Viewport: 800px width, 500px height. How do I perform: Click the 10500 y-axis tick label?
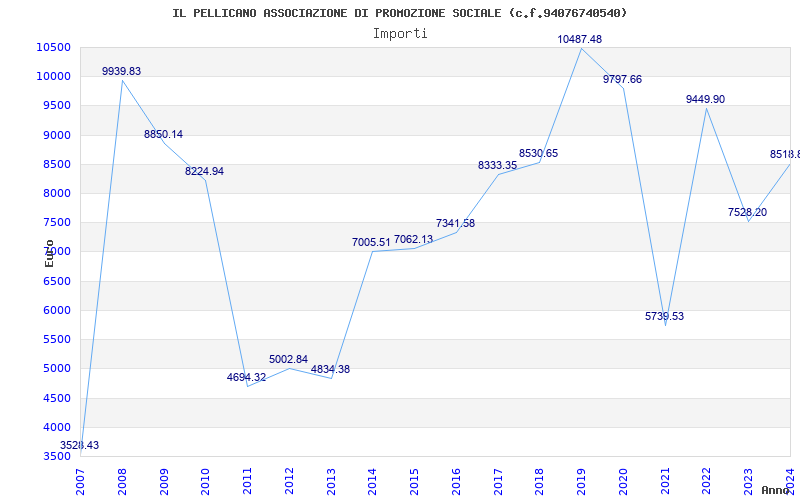click(53, 47)
